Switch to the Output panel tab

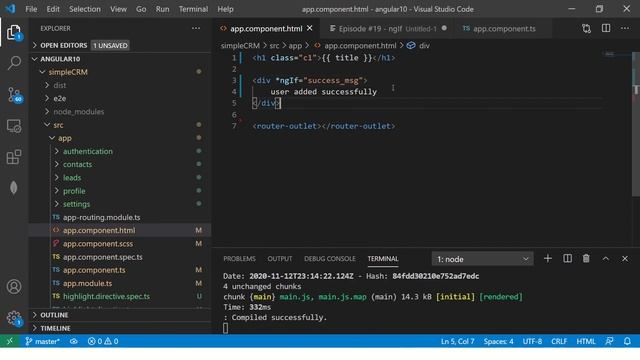[x=280, y=259]
